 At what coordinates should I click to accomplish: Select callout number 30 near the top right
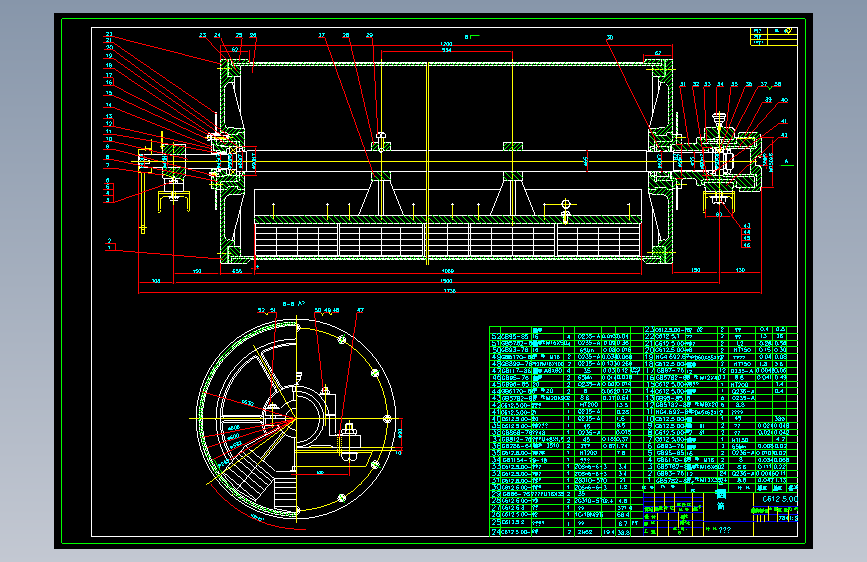point(609,38)
